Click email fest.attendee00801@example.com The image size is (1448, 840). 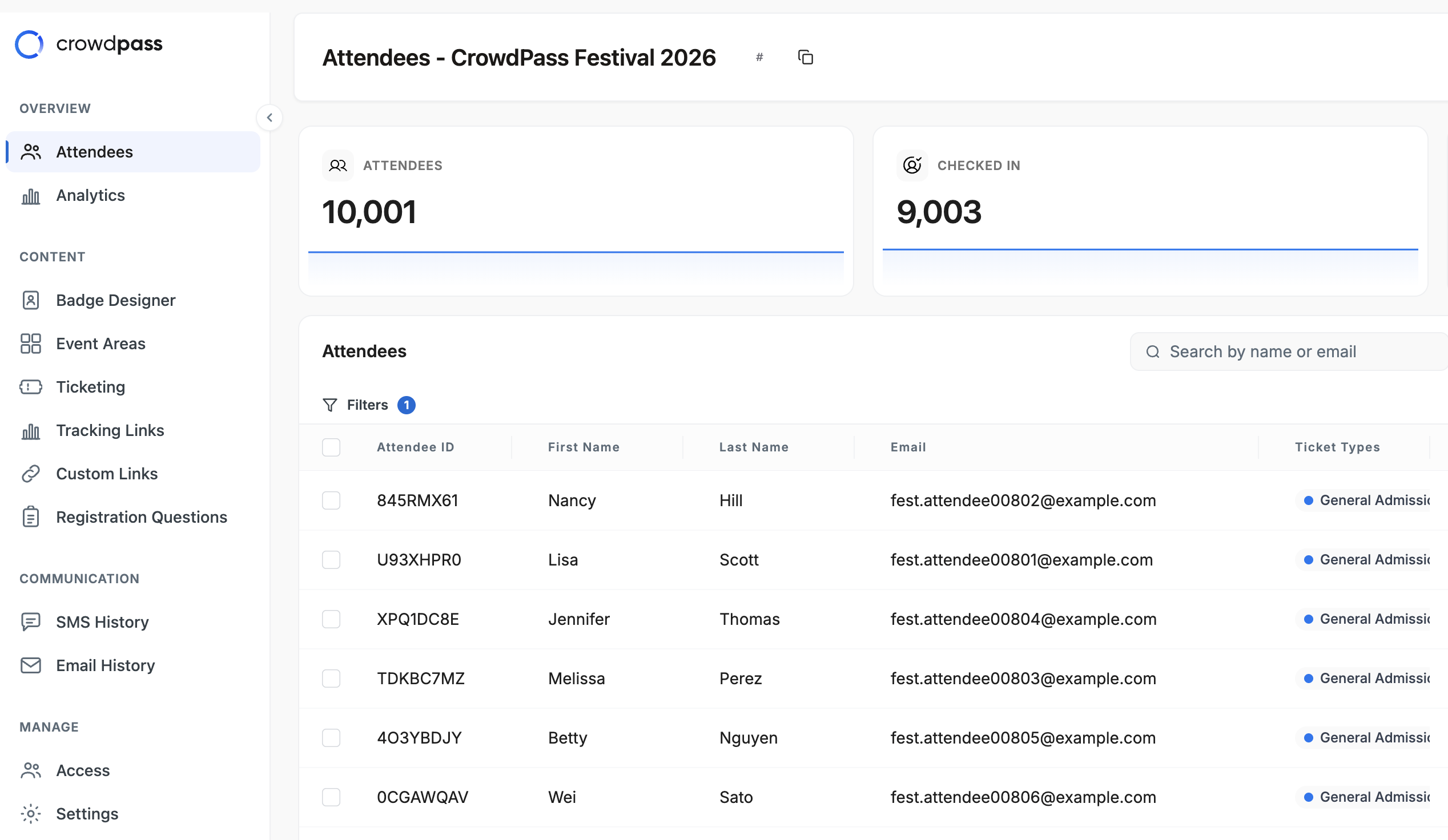pos(1021,560)
